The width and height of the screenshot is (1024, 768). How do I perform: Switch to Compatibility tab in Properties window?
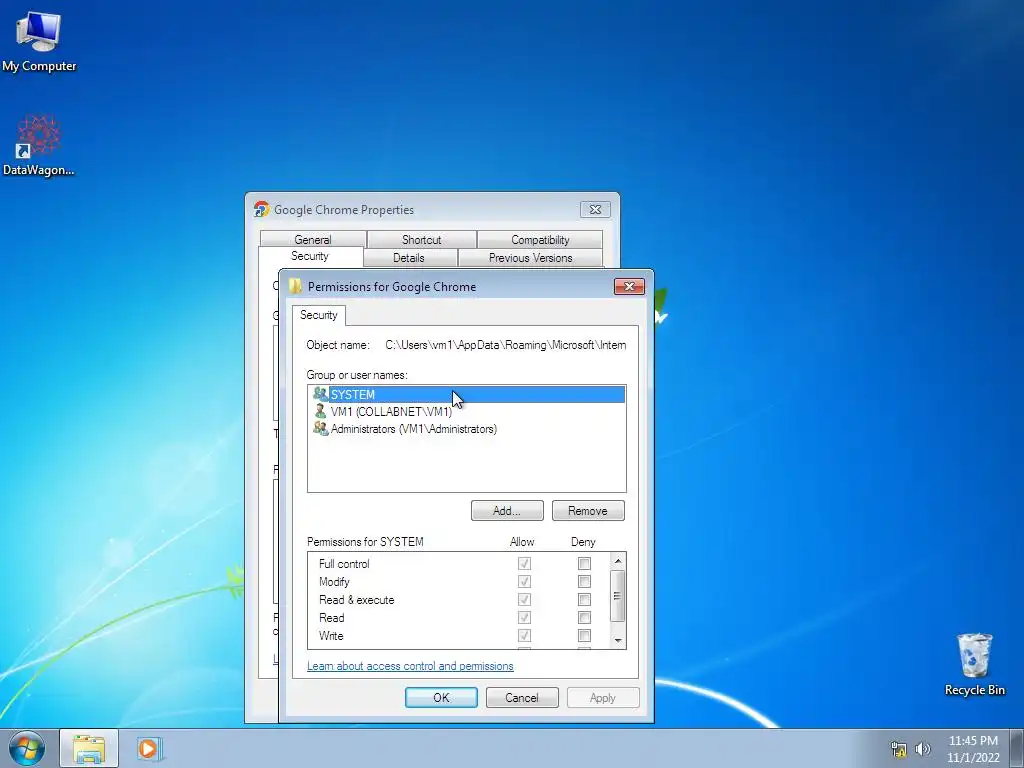[540, 240]
